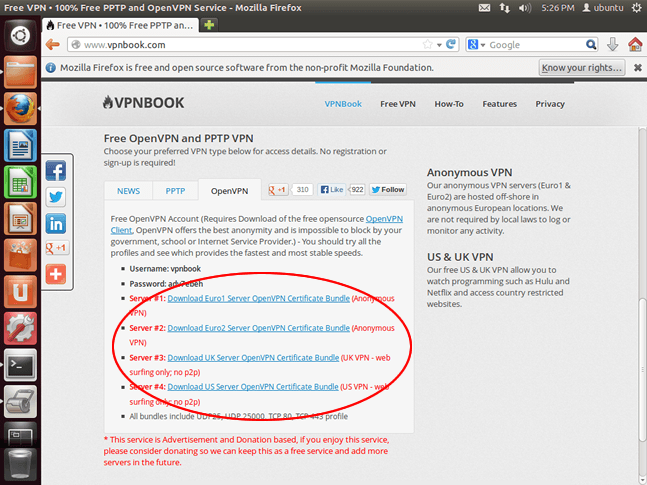Open VPNBook navigation menu item

click(343, 104)
